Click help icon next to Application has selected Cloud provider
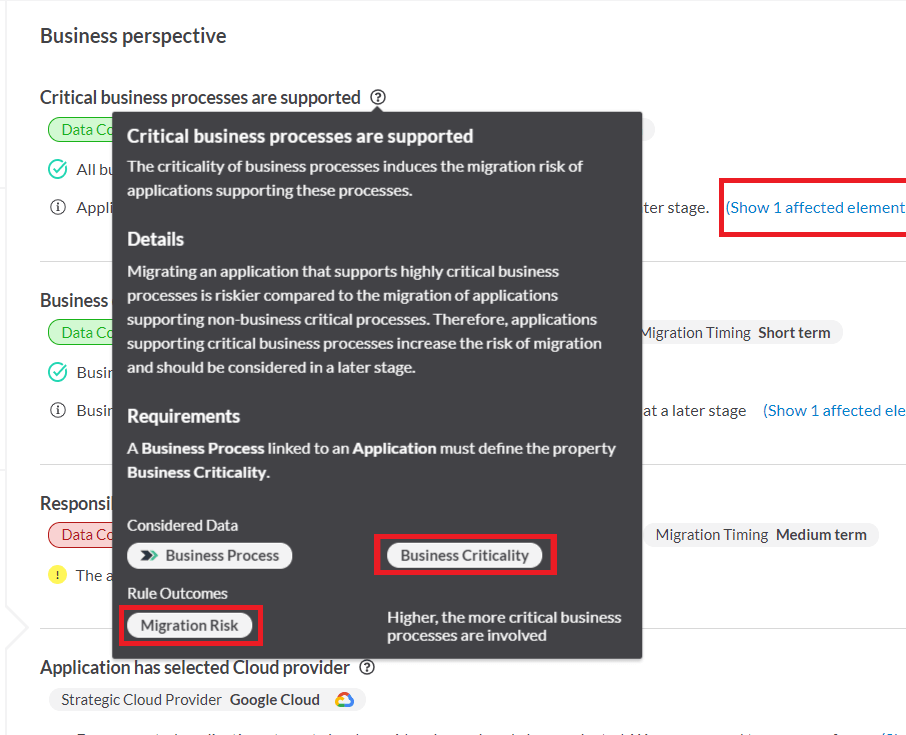 pos(367,667)
